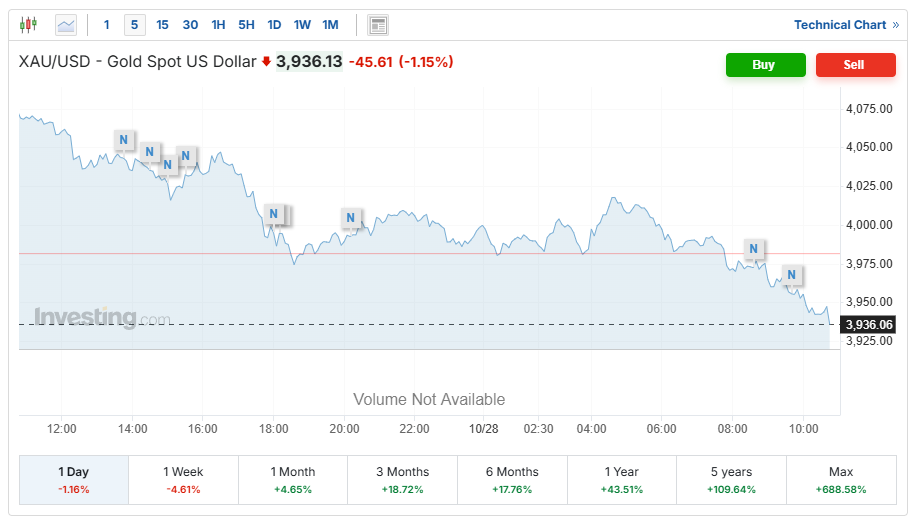Click the XAU/USD Gold Spot title
916x531 pixels.
(137, 62)
